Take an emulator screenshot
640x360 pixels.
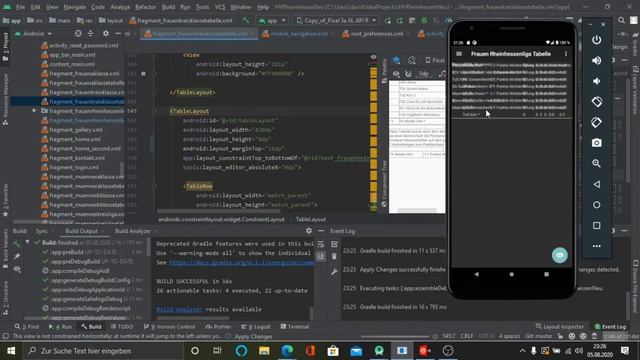click(596, 143)
